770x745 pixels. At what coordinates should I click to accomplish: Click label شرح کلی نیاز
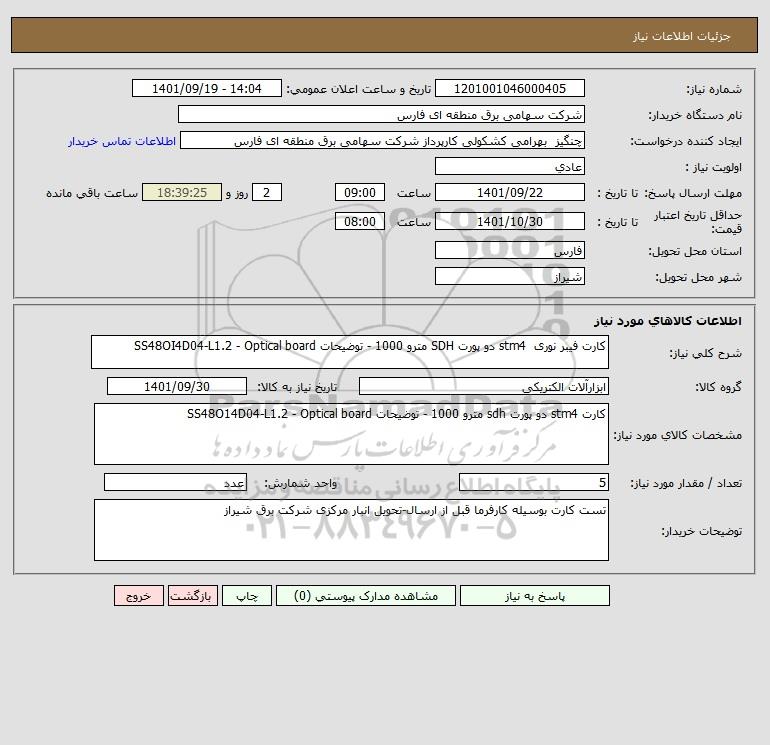pos(706,353)
